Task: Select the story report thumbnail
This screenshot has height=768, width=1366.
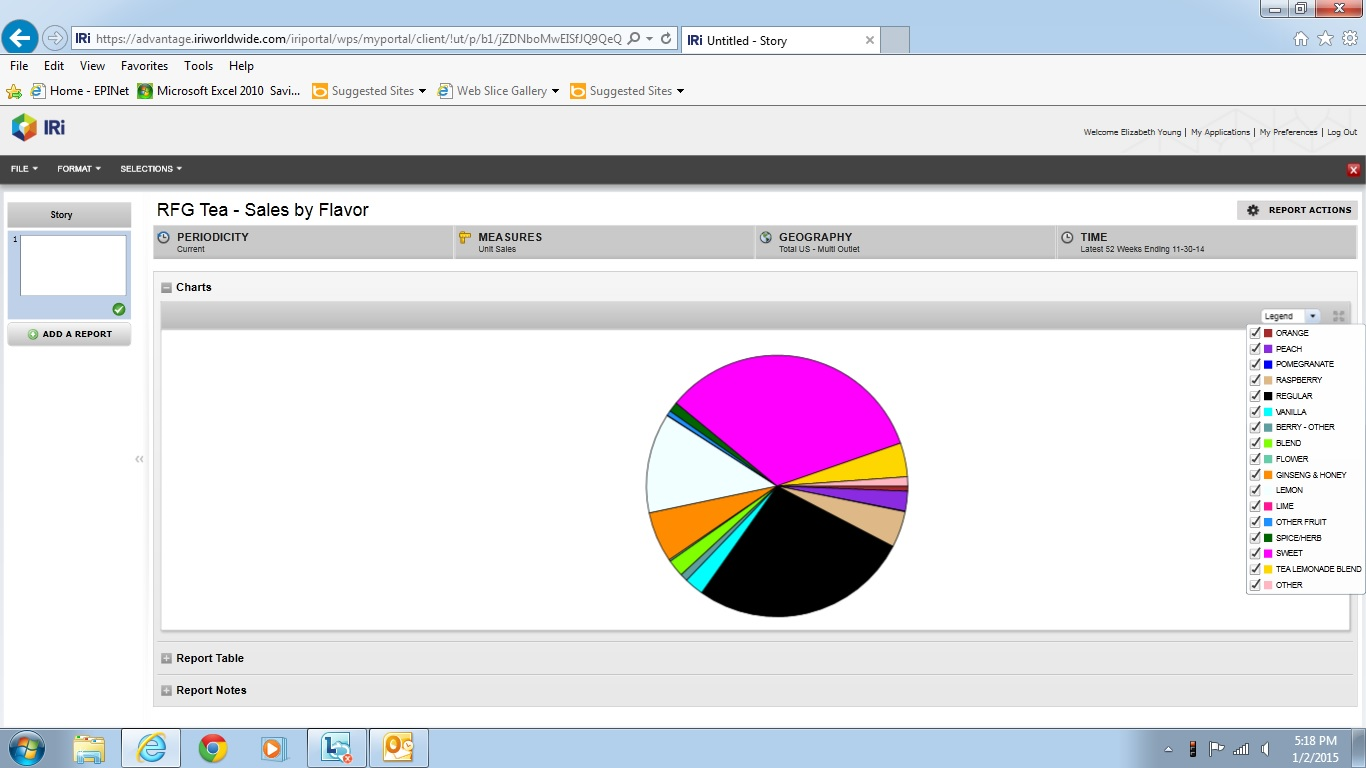Action: (x=73, y=266)
